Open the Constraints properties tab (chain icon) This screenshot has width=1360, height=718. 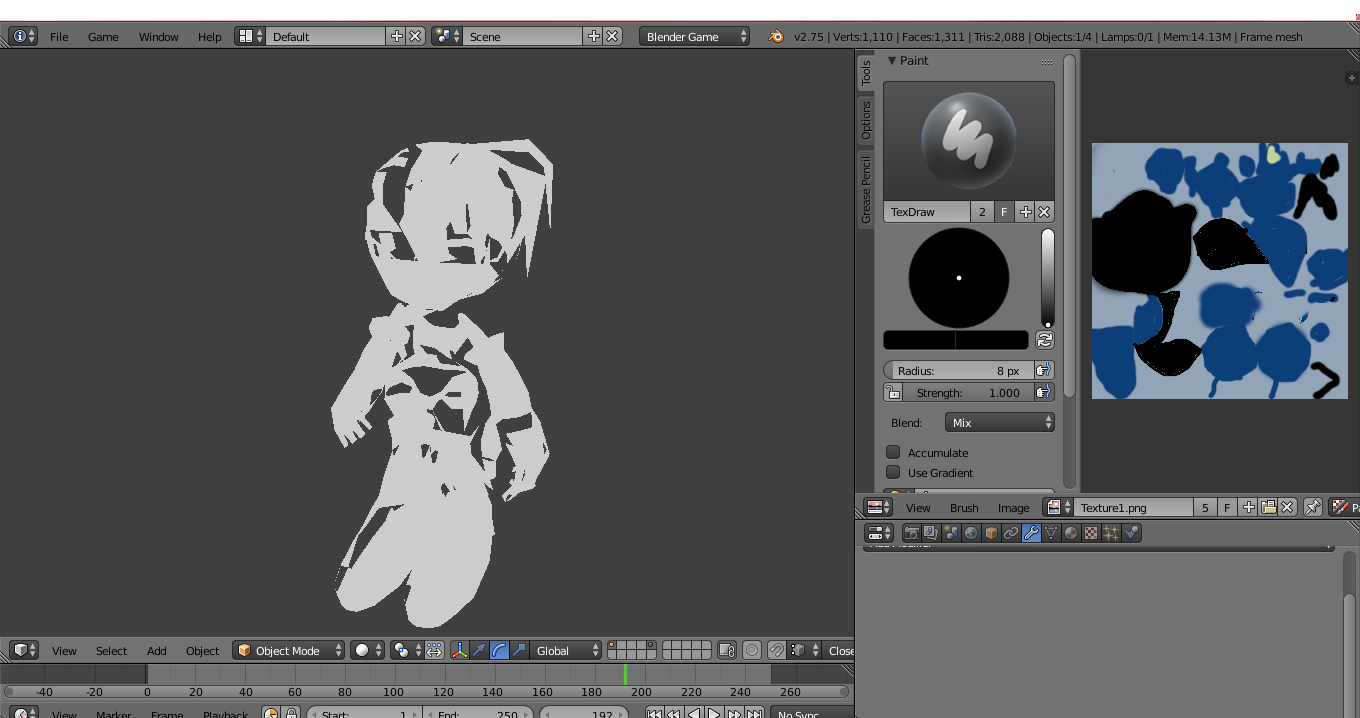pyautogui.click(x=1011, y=533)
